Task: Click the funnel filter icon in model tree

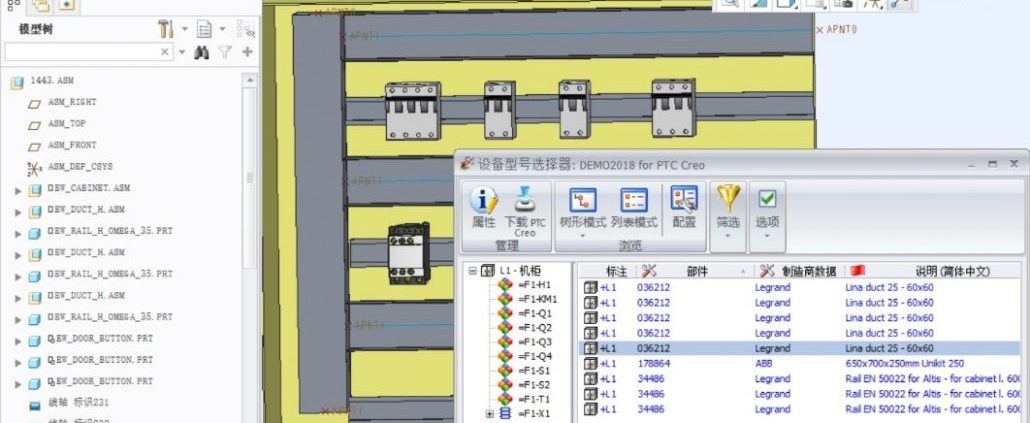Action: pyautogui.click(x=225, y=53)
